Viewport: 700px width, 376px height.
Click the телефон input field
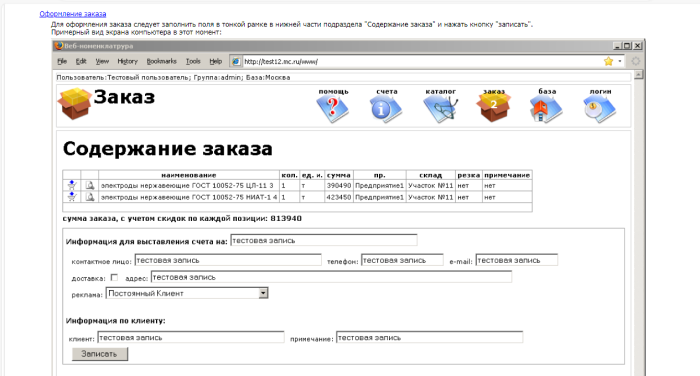(402, 260)
